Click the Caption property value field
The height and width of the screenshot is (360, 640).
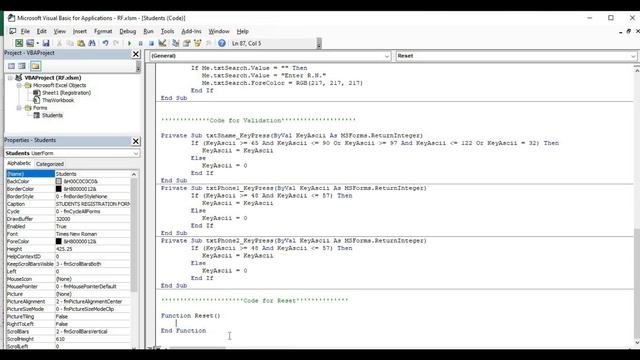click(x=93, y=204)
